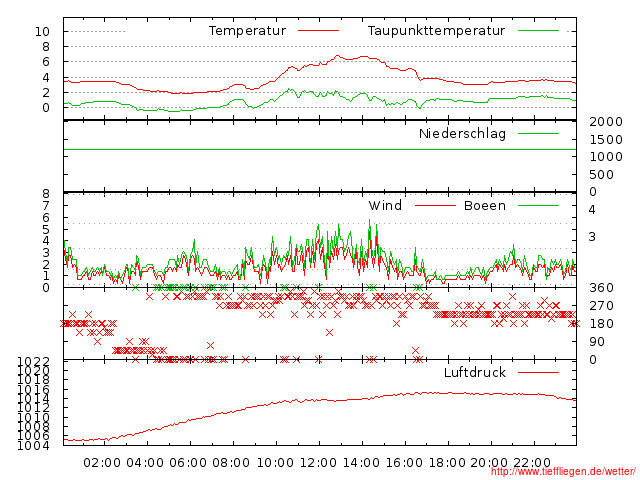640x480 pixels.
Task: Click the Taupunkttemperatur legend label
Action: point(436,31)
